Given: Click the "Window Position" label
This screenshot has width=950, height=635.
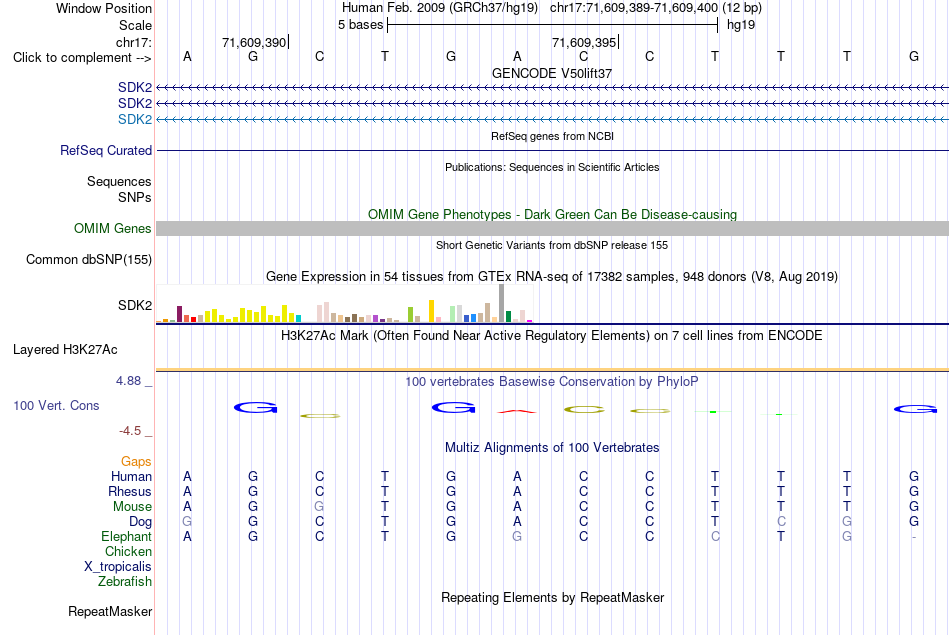Looking at the screenshot, I should [x=104, y=8].
